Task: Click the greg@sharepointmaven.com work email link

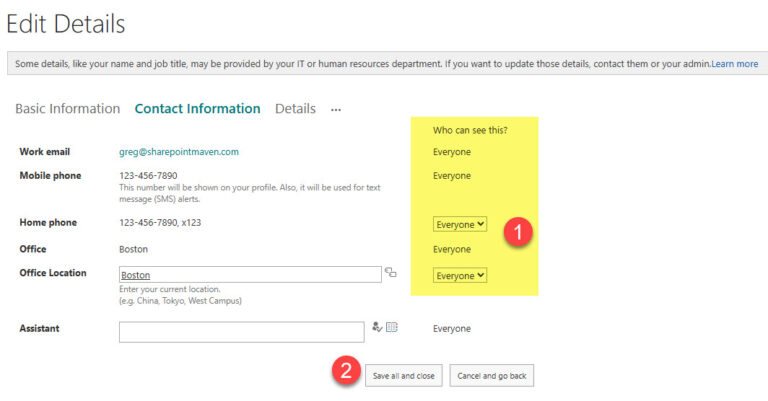Action: (x=179, y=152)
